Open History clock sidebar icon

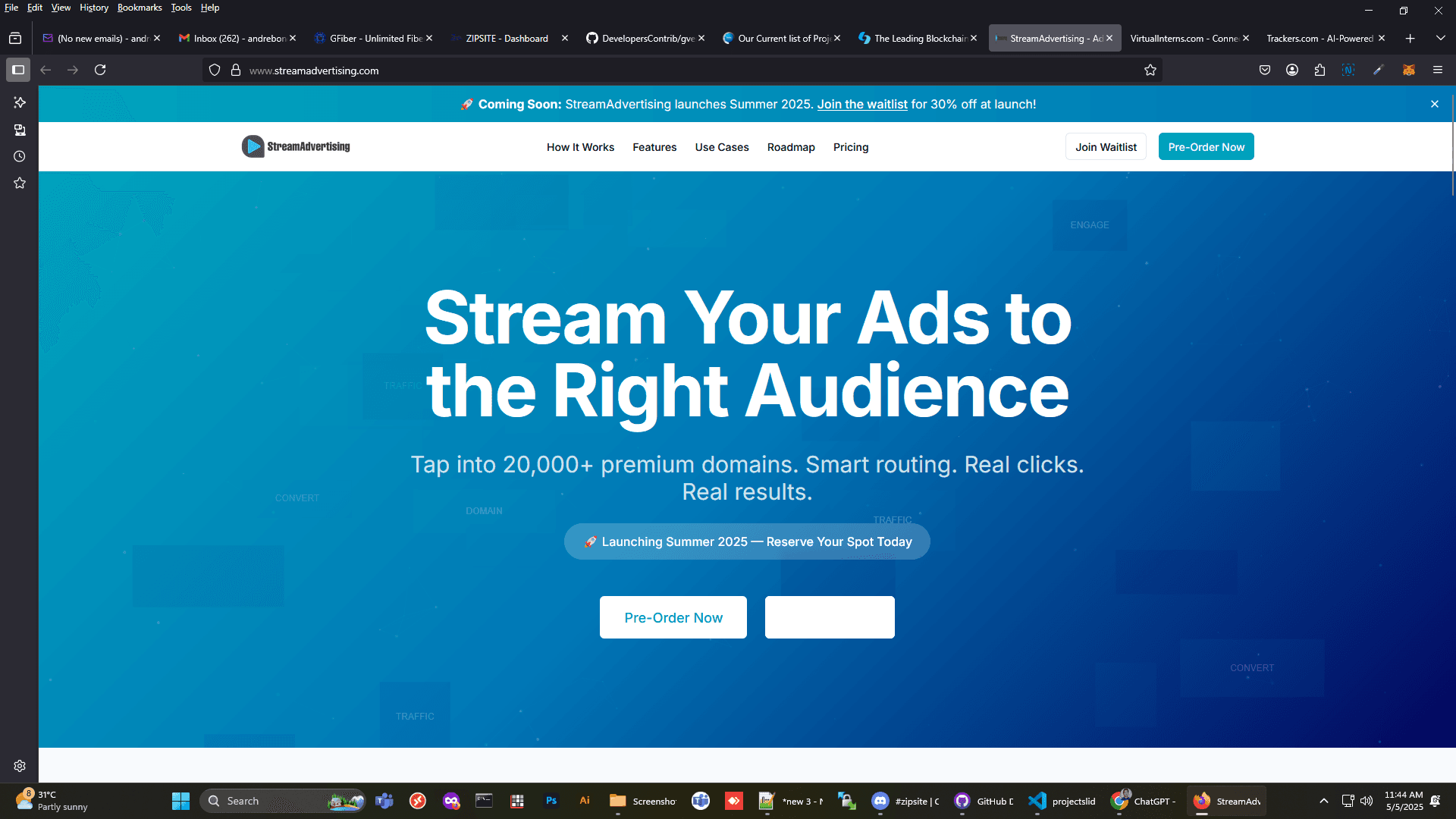click(x=20, y=156)
